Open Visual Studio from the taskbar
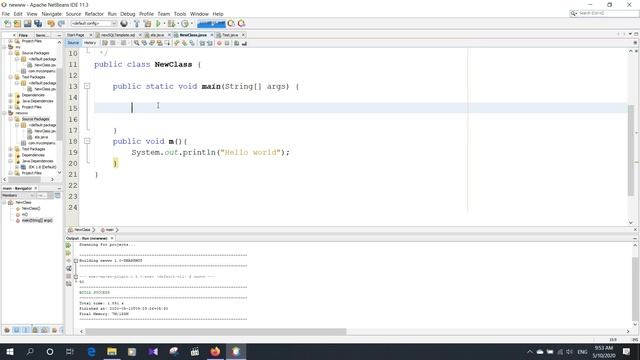640x360 pixels. (153, 351)
